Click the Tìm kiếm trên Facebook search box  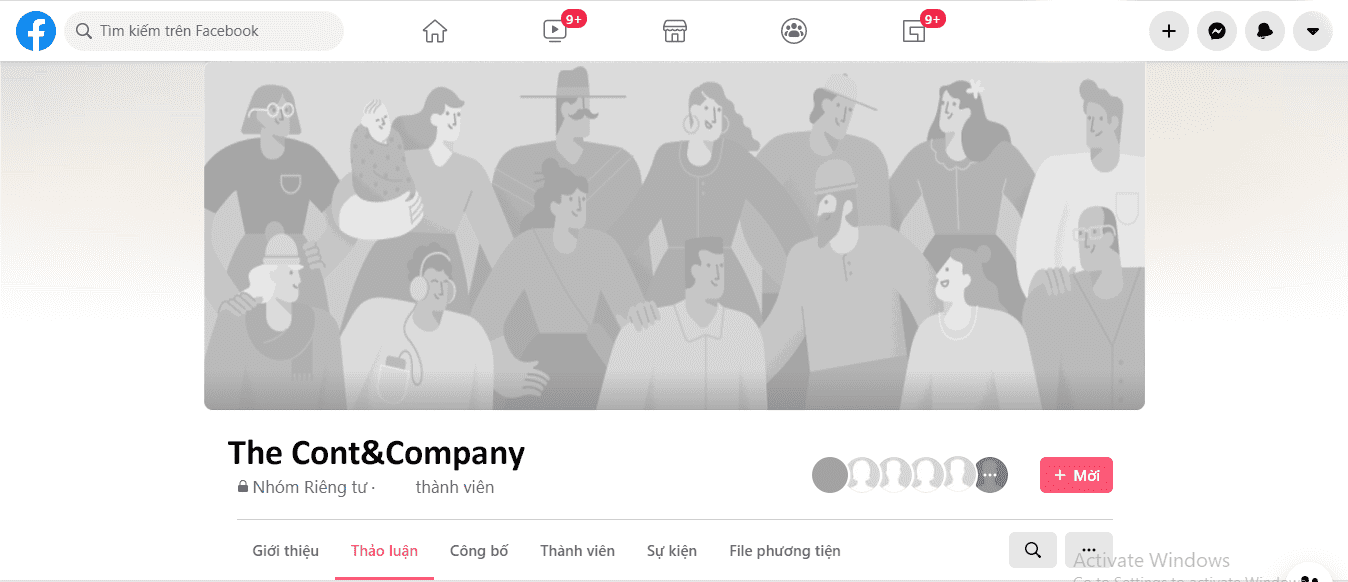(204, 31)
